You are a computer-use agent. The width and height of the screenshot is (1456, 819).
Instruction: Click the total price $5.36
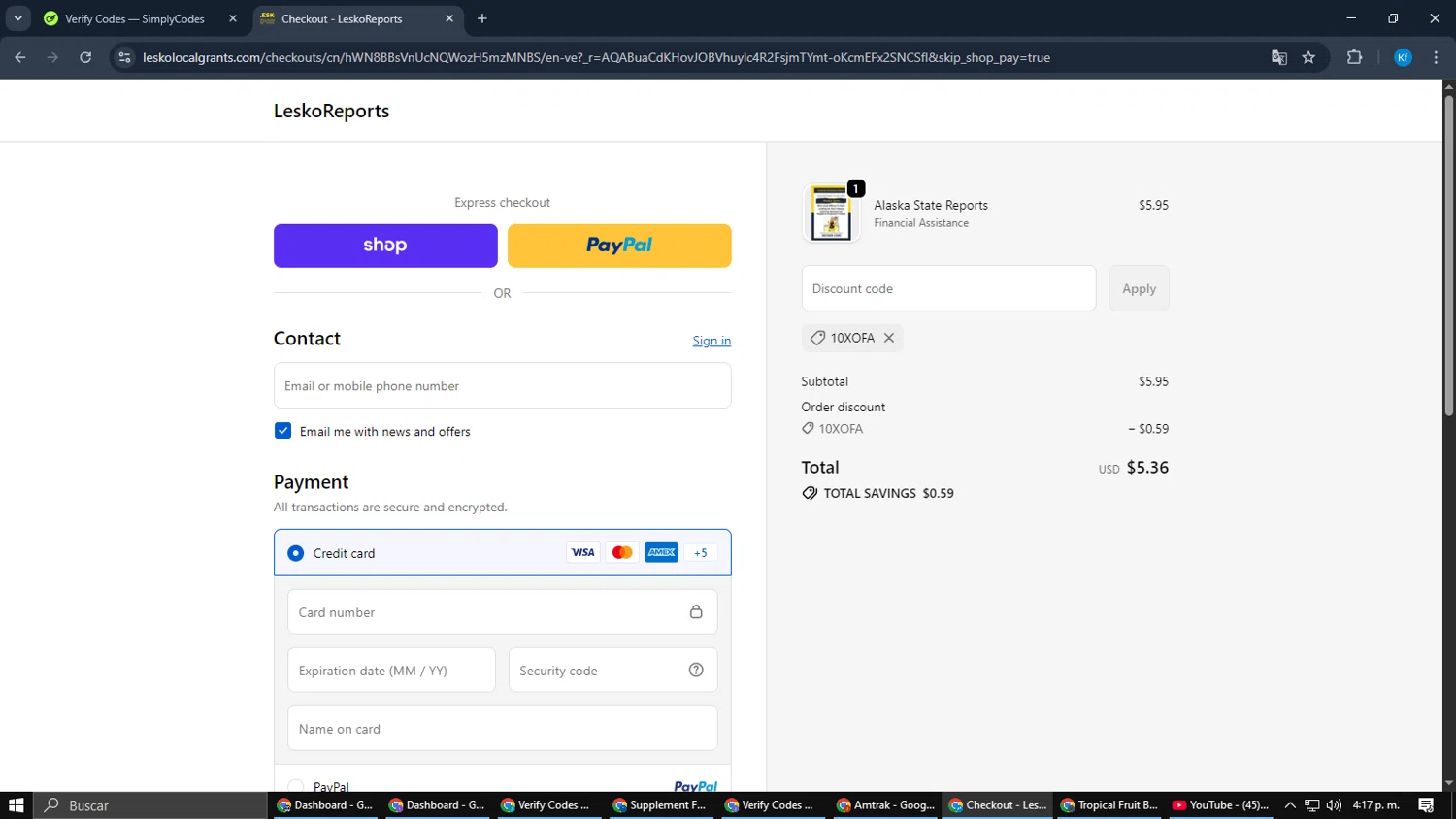(1147, 468)
